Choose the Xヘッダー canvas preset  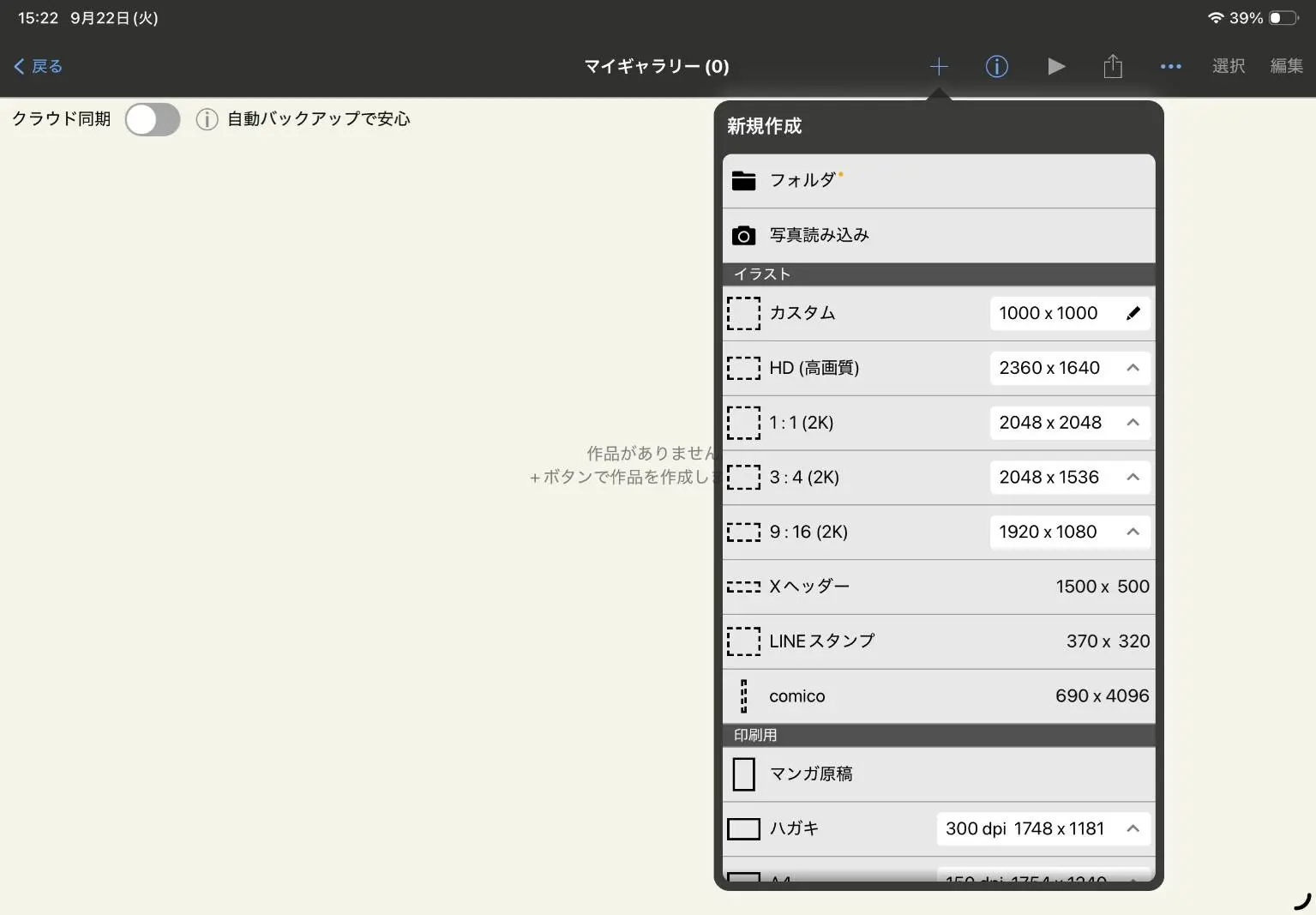tap(939, 587)
